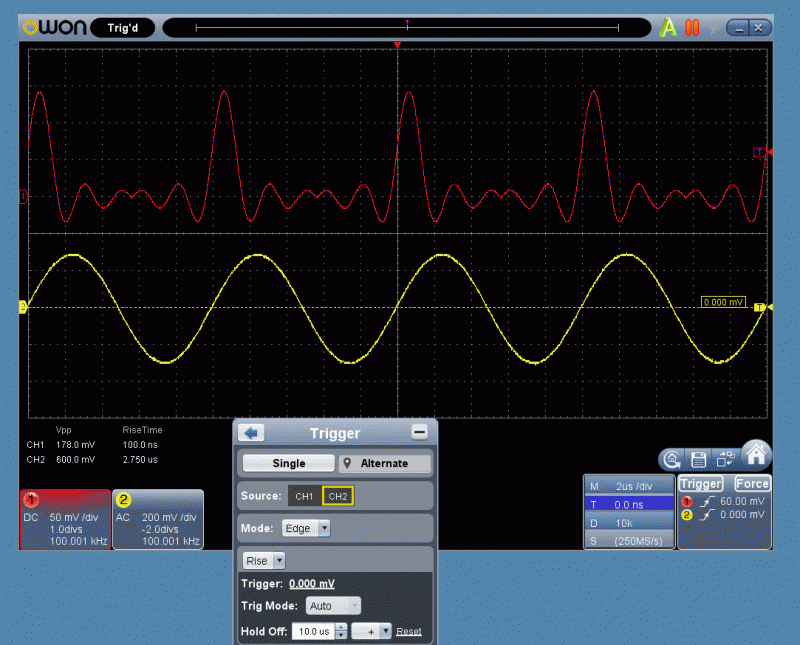Click the back arrow in Trigger panel
Viewport: 800px width, 645px height.
[x=251, y=433]
